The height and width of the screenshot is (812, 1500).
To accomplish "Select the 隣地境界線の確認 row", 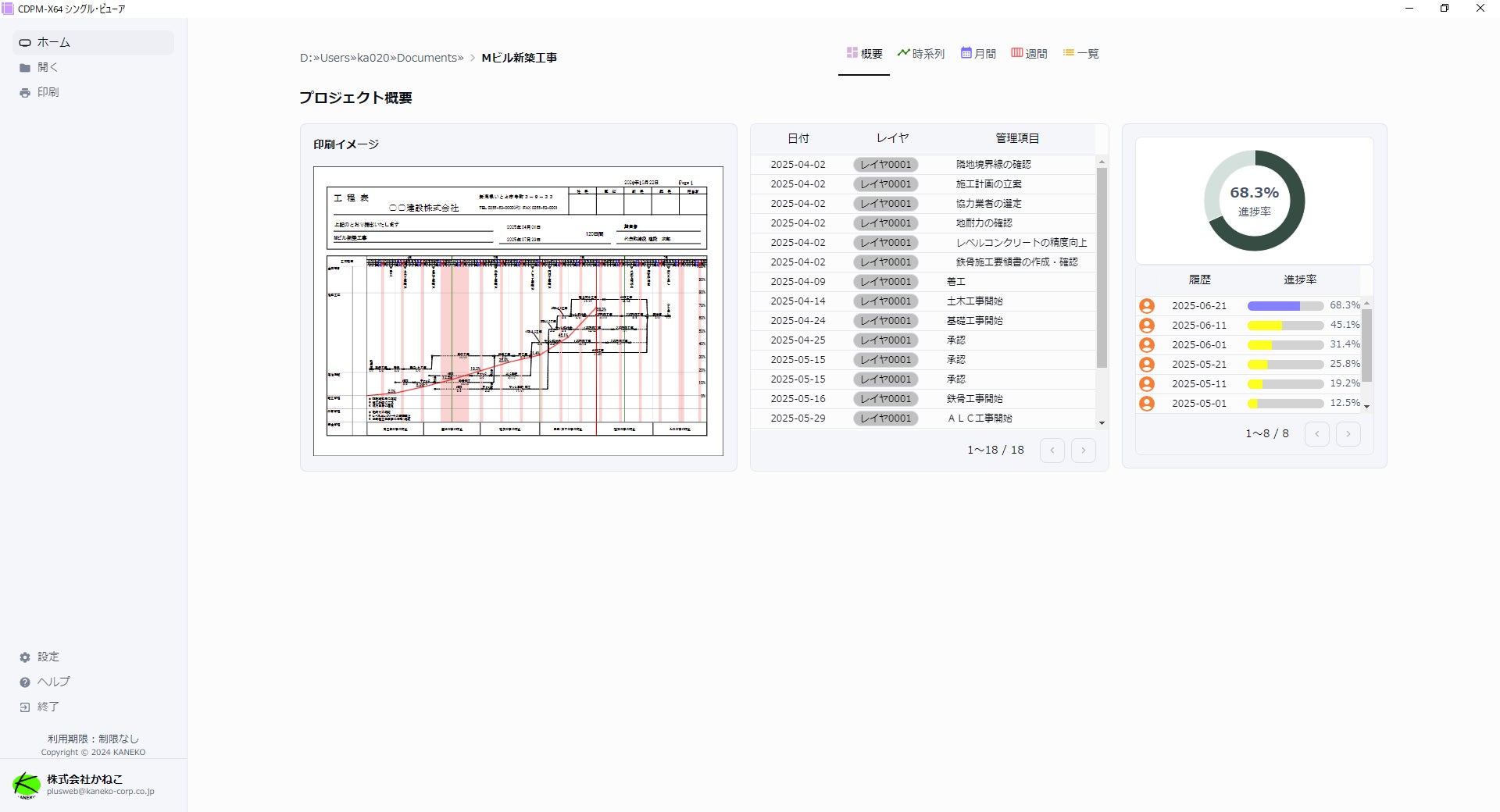I will click(x=923, y=165).
